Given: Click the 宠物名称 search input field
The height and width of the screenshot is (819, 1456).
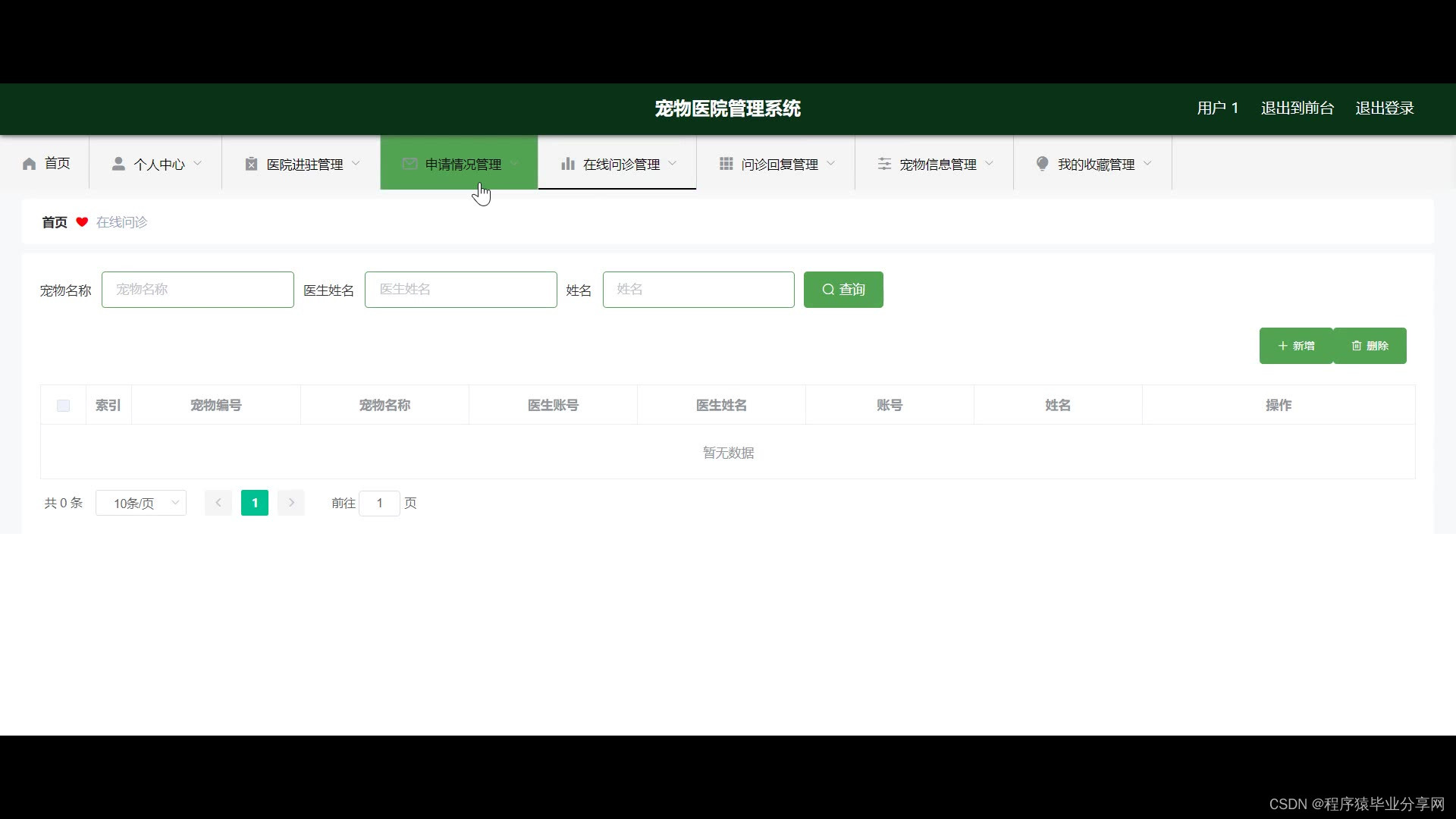Looking at the screenshot, I should 198,290.
